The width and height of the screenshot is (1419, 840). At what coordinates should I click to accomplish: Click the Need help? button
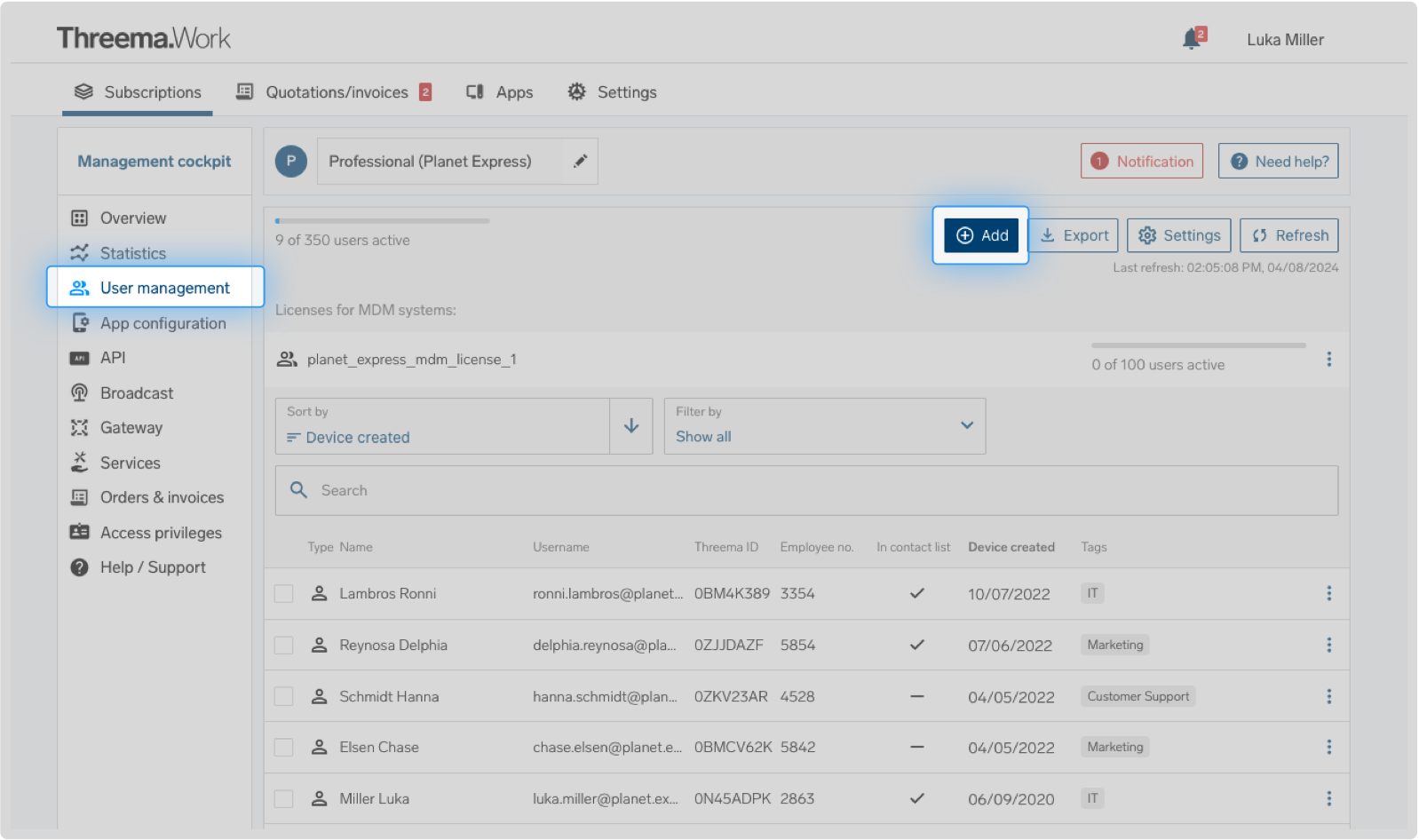1279,162
